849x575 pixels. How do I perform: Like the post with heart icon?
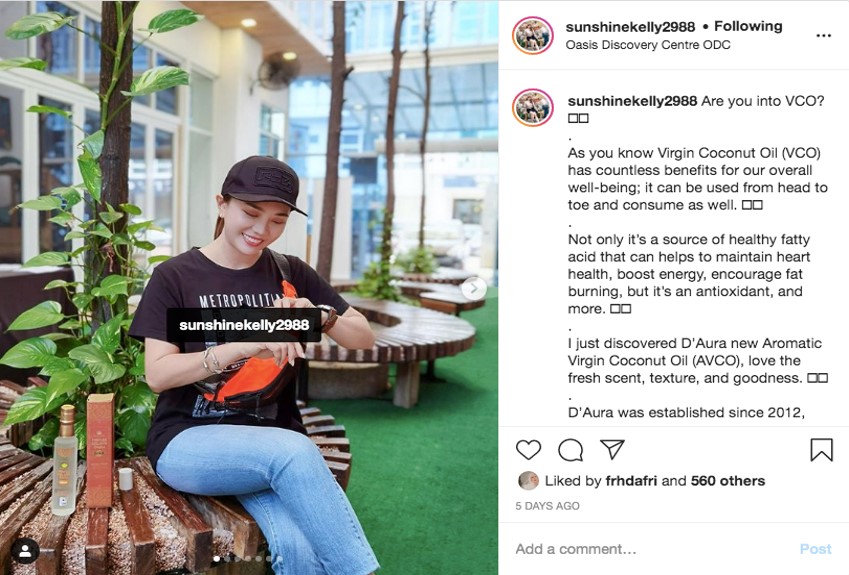coord(528,450)
